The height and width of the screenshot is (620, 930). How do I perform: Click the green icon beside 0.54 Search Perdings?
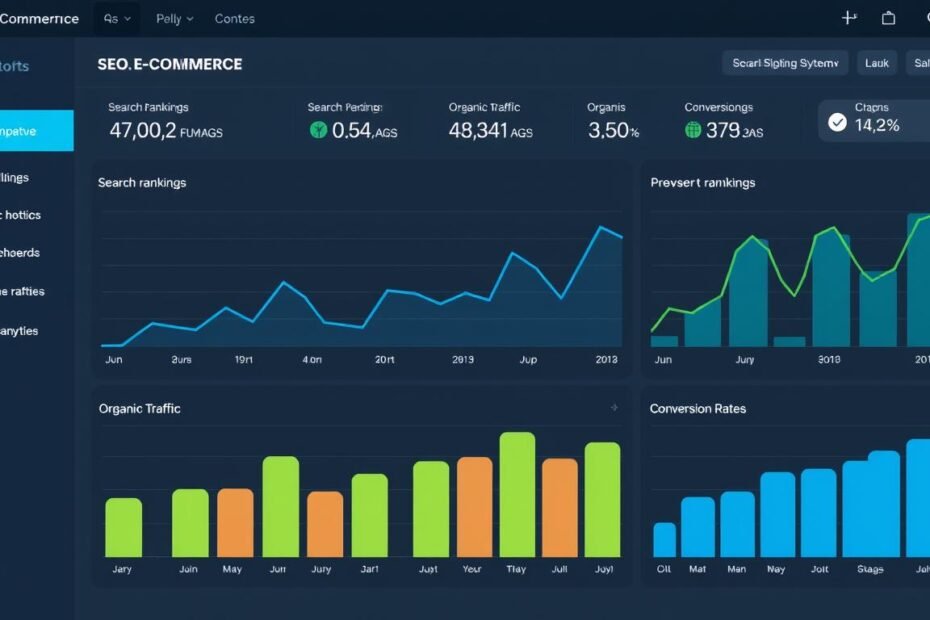click(318, 130)
